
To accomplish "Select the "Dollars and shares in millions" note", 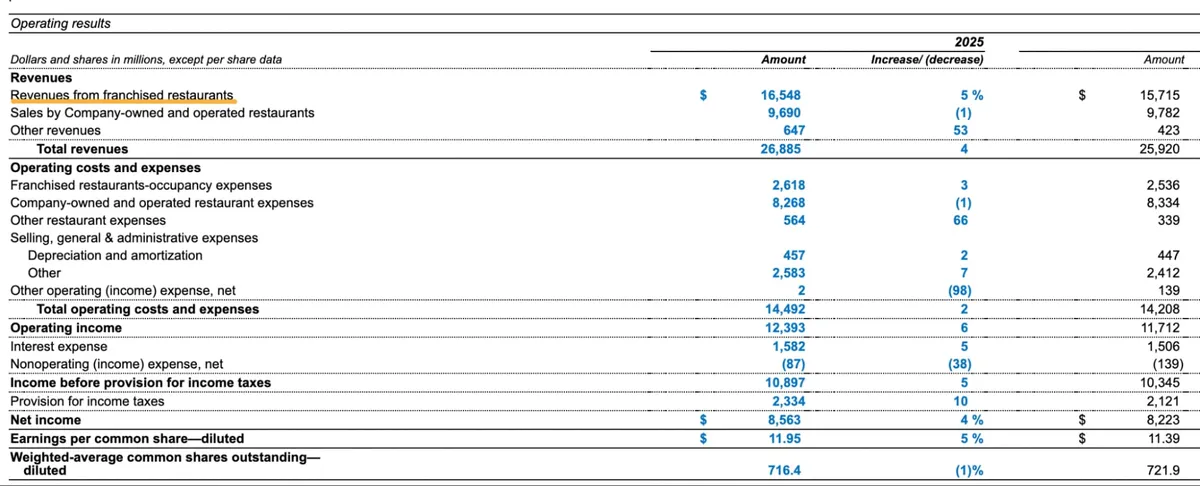I will [x=146, y=59].
